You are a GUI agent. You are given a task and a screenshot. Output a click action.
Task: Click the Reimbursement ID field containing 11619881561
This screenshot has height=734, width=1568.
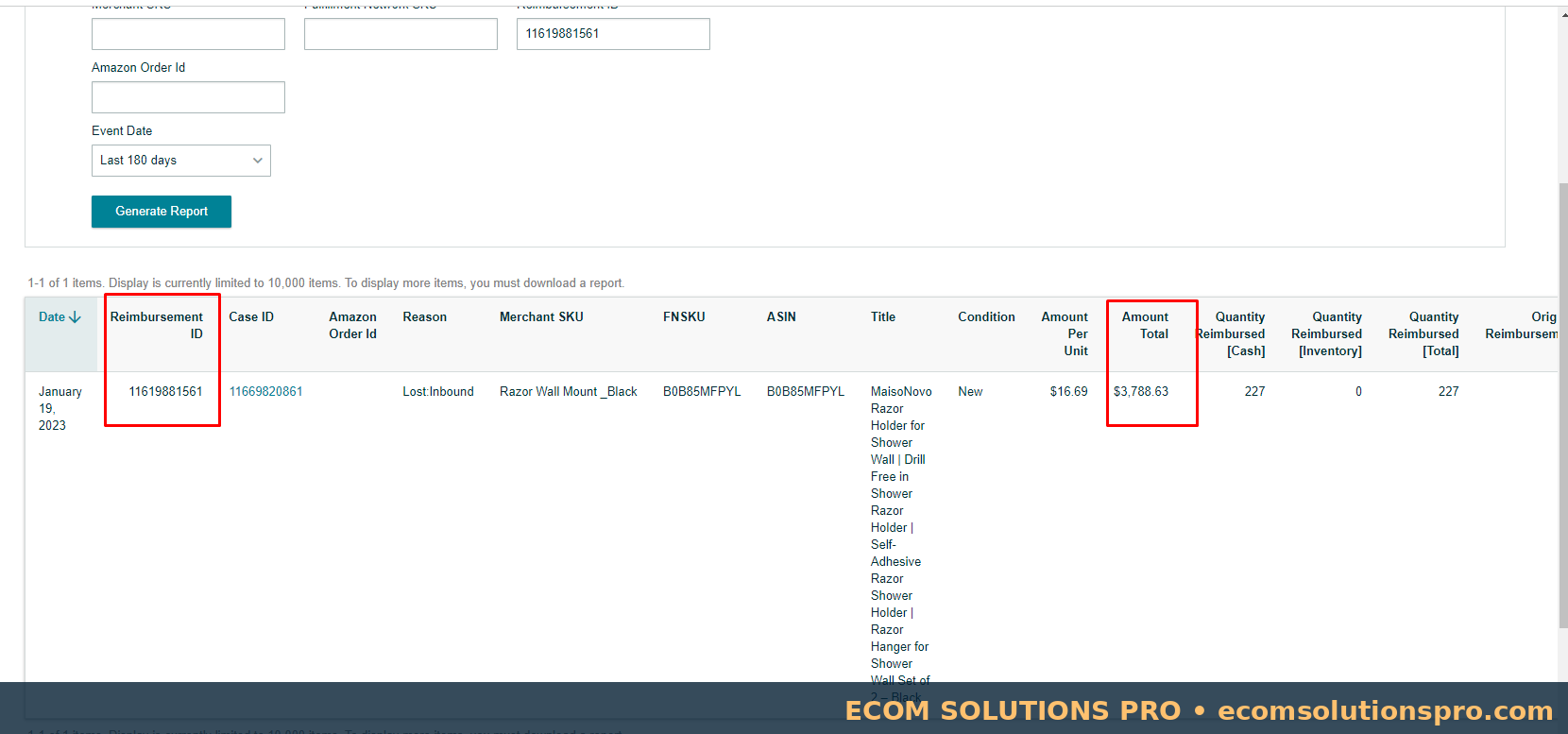[x=613, y=34]
